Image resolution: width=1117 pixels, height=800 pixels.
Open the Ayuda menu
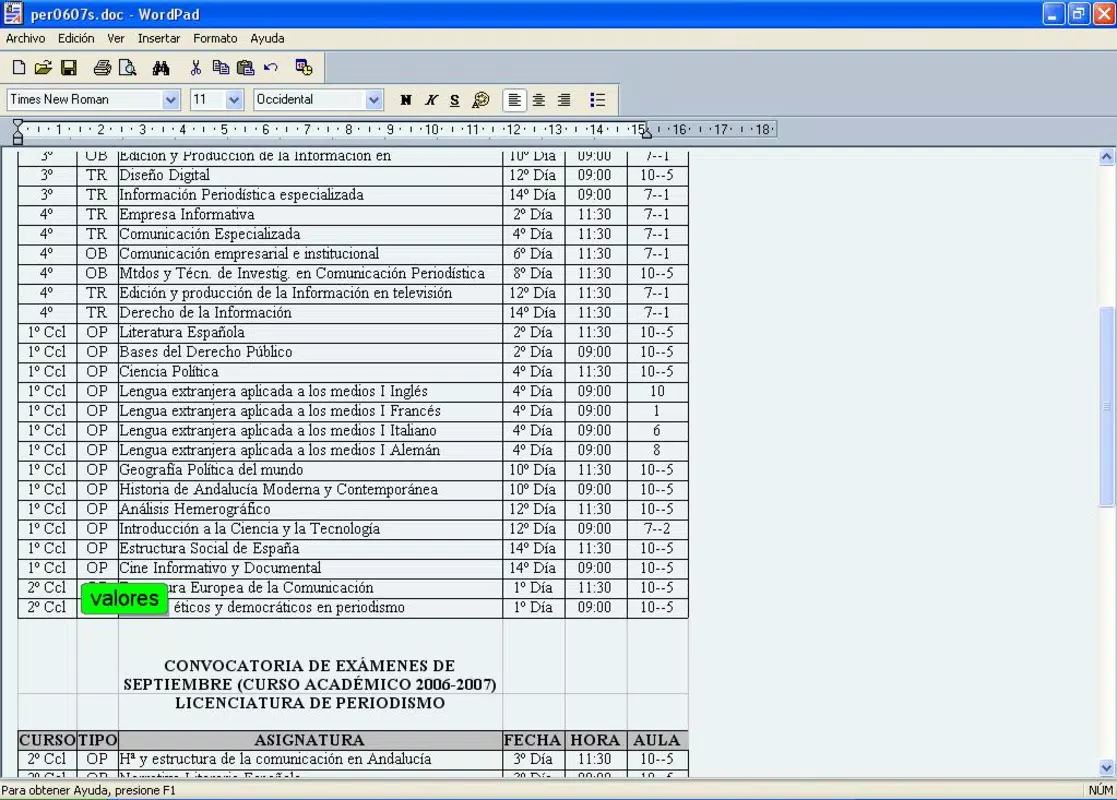click(267, 38)
